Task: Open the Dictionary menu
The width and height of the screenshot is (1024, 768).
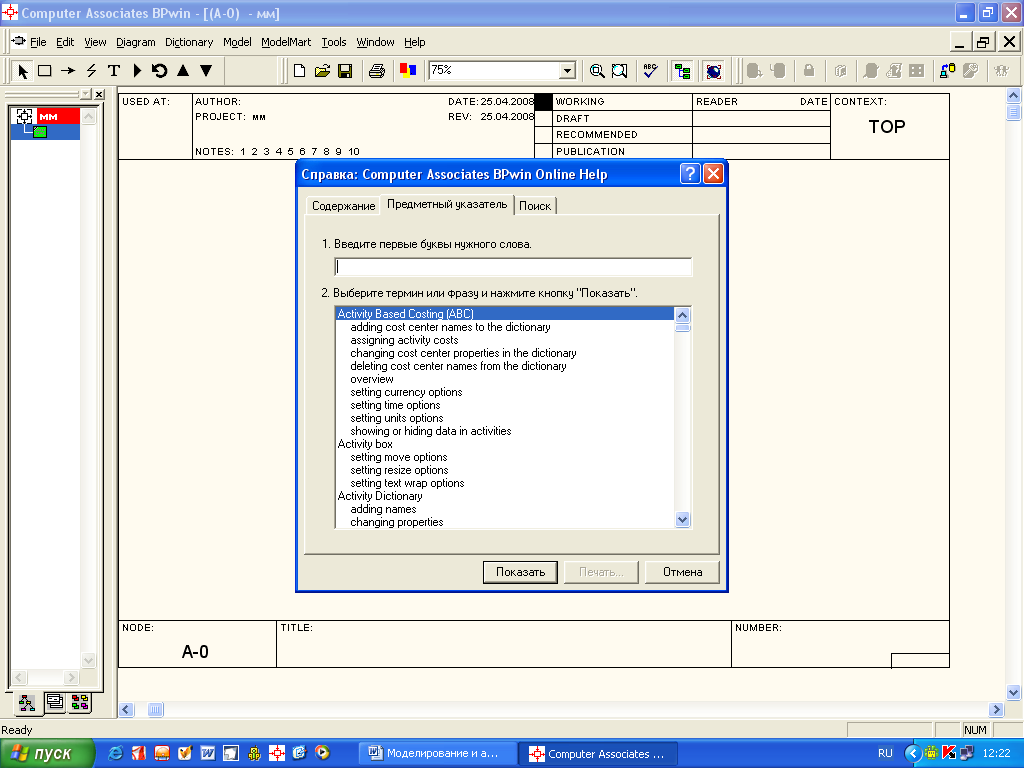Action: [x=189, y=42]
